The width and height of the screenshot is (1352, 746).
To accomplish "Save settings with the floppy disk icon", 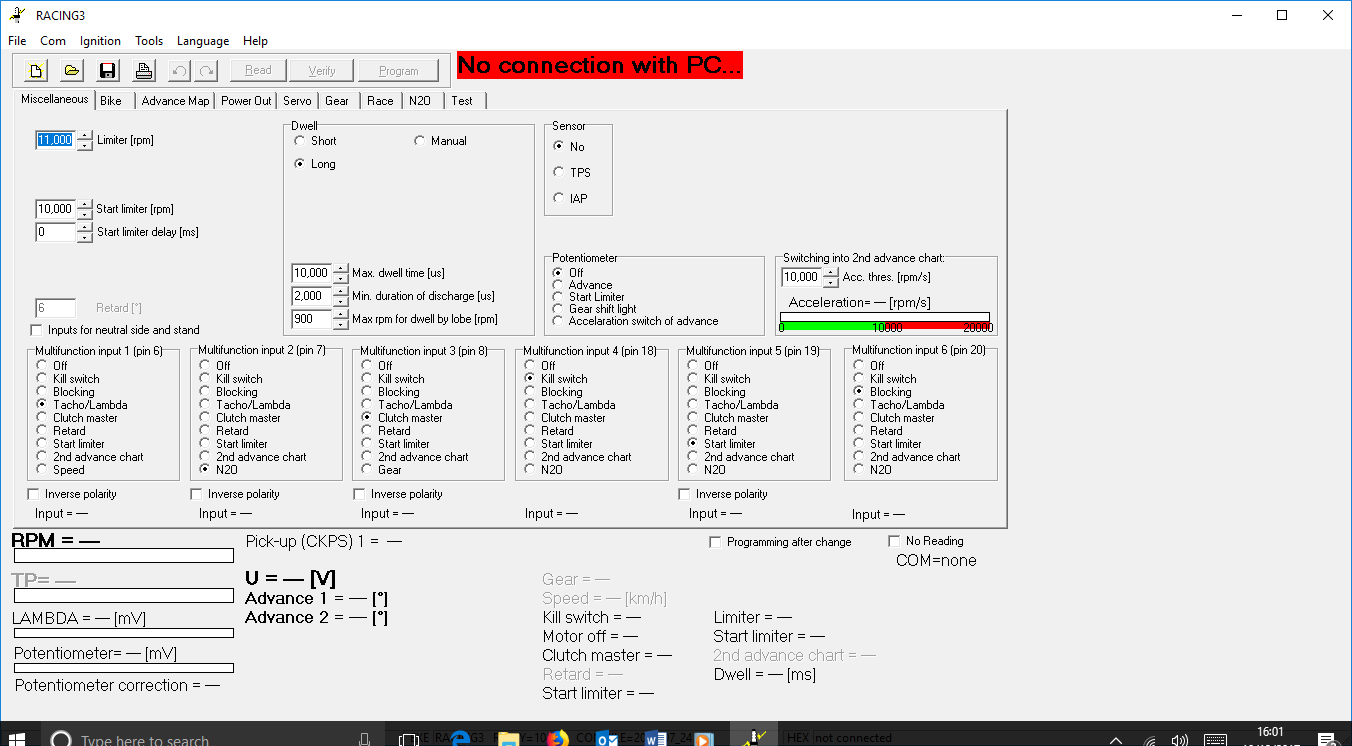I will pyautogui.click(x=108, y=71).
